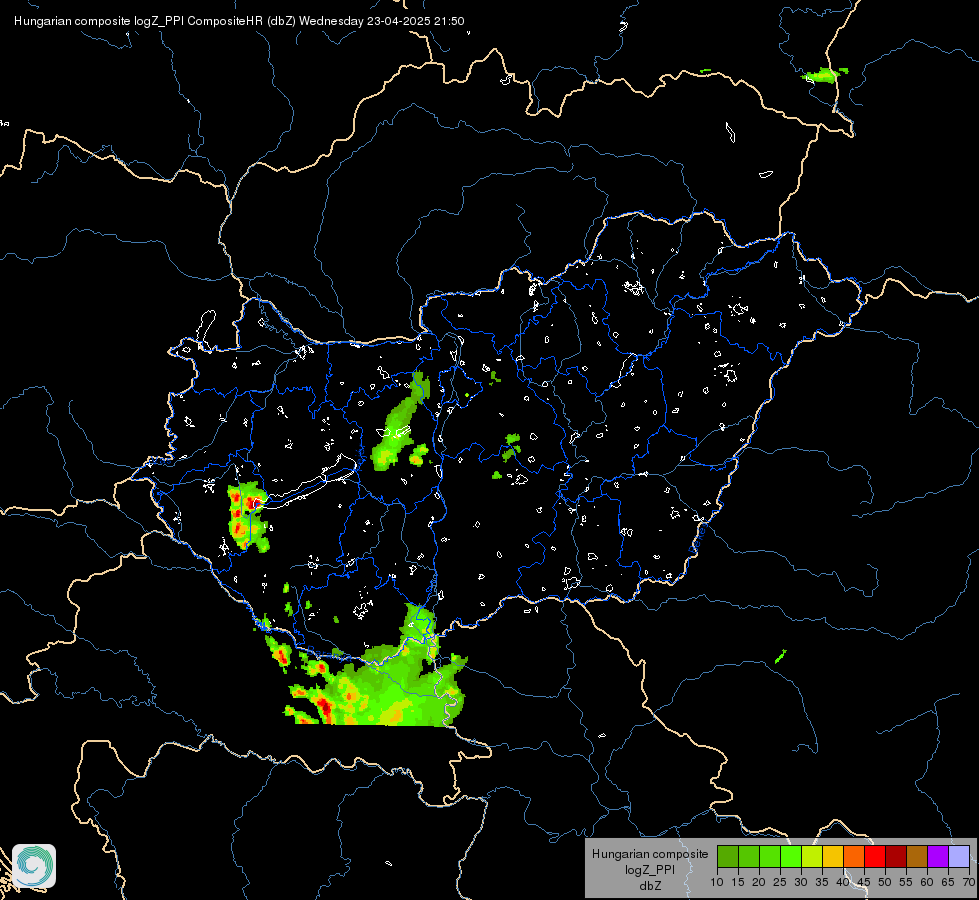
Task: Pick the 45–50 dBZ bright red swatch
Action: [875, 856]
